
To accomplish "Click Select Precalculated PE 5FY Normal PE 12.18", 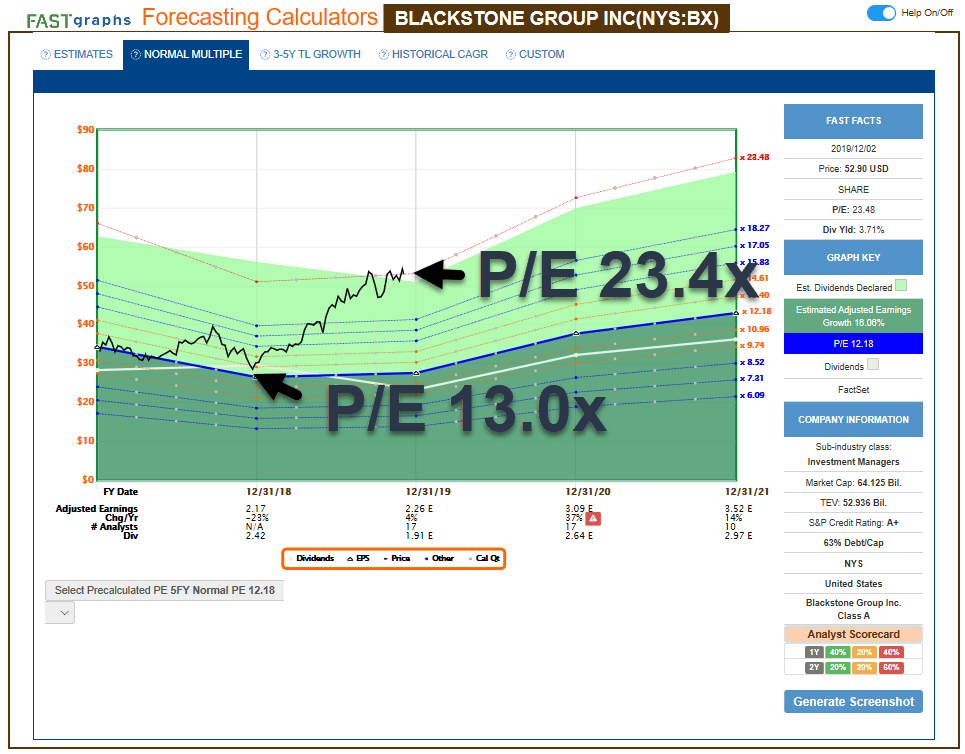I will click(166, 590).
